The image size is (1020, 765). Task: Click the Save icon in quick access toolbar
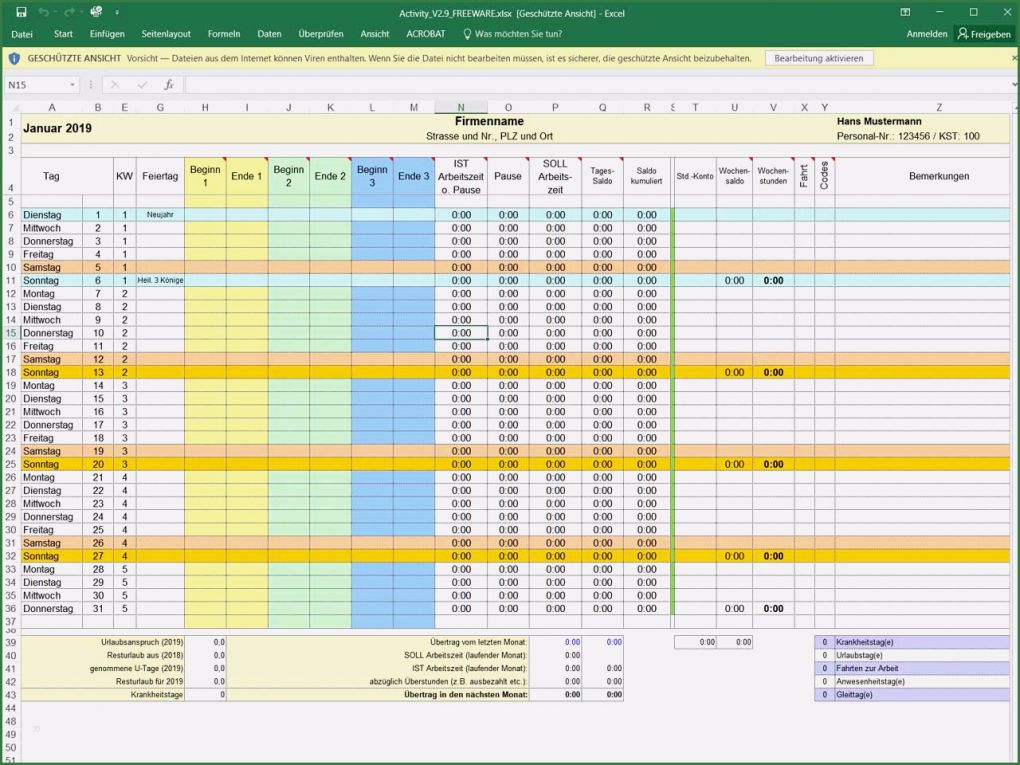[21, 12]
